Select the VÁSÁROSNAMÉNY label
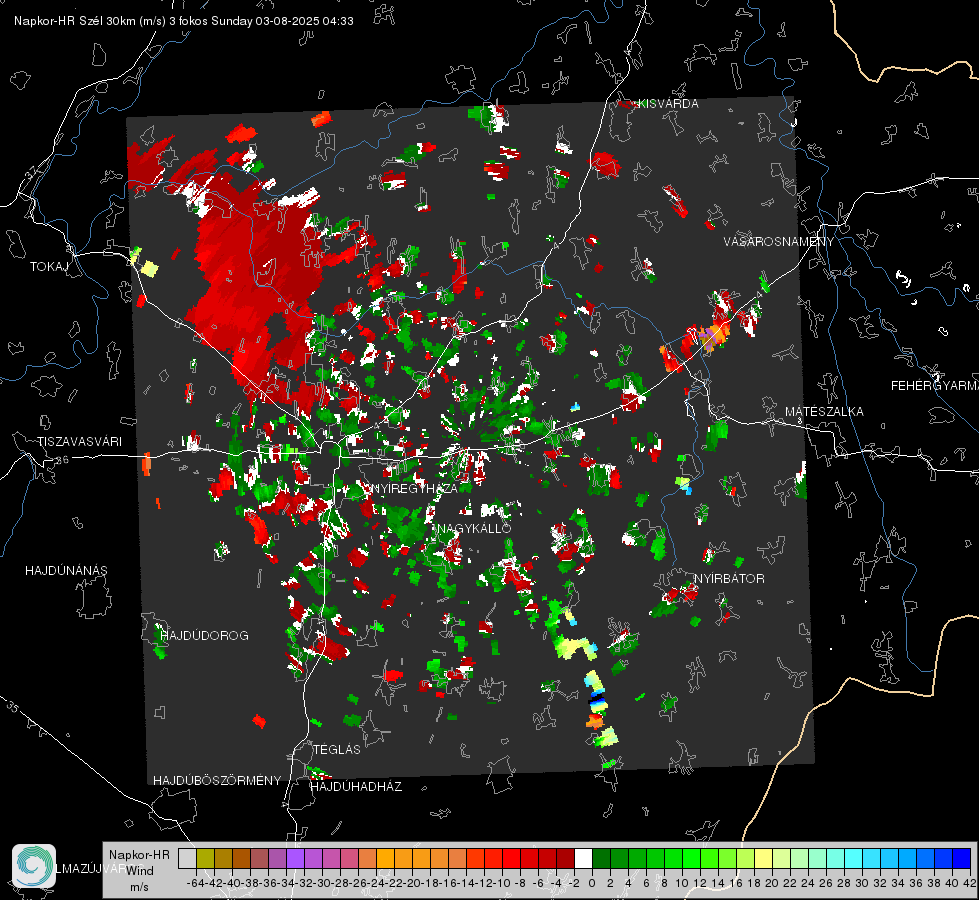The height and width of the screenshot is (900, 979). pos(779,242)
